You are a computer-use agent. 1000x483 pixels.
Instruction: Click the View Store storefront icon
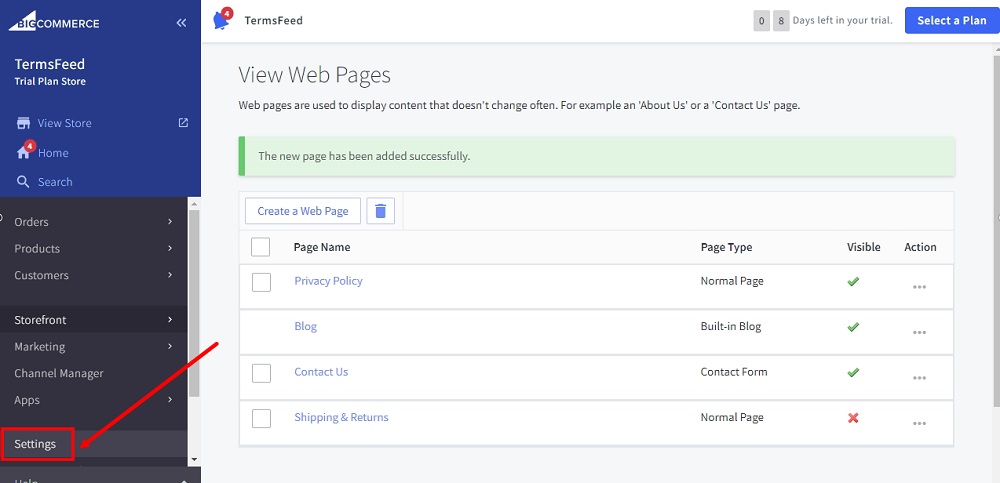pos(24,123)
